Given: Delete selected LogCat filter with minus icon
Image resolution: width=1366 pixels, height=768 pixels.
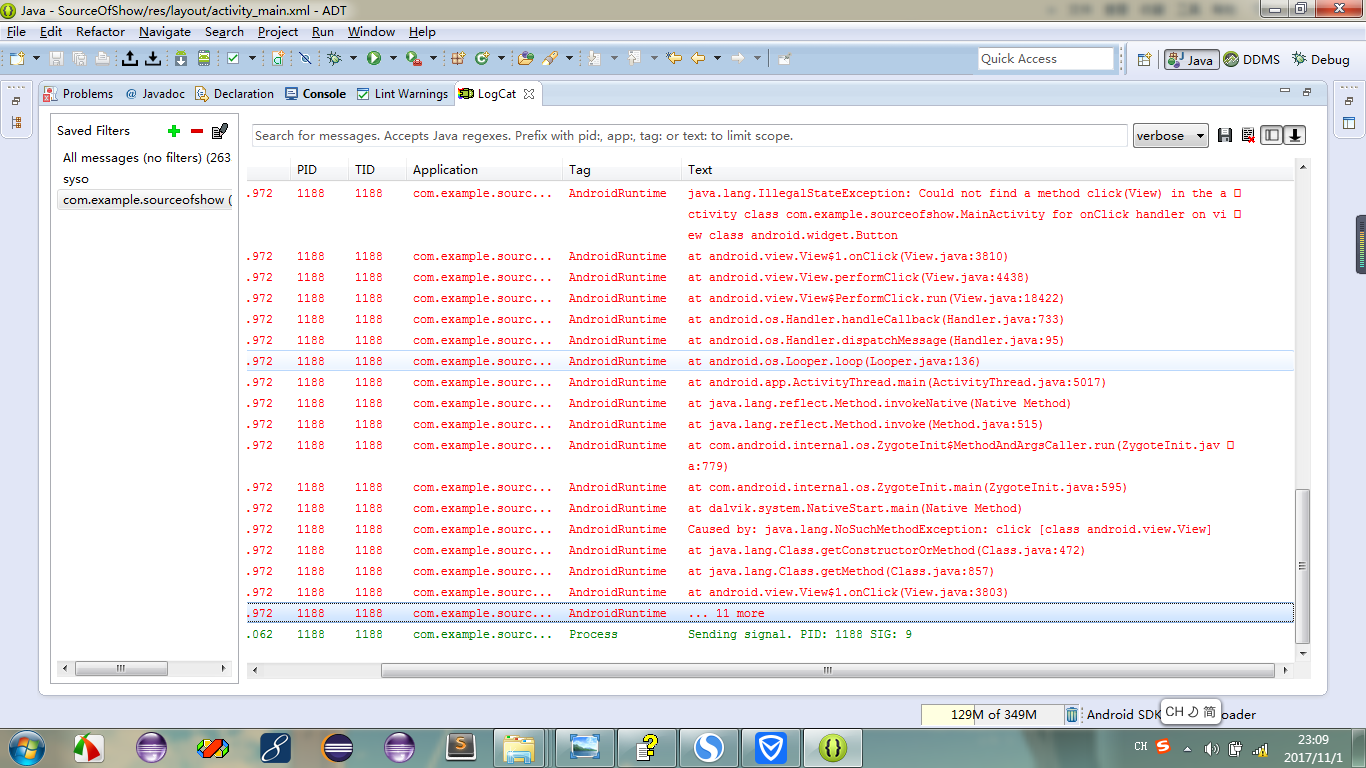Looking at the screenshot, I should tap(197, 131).
